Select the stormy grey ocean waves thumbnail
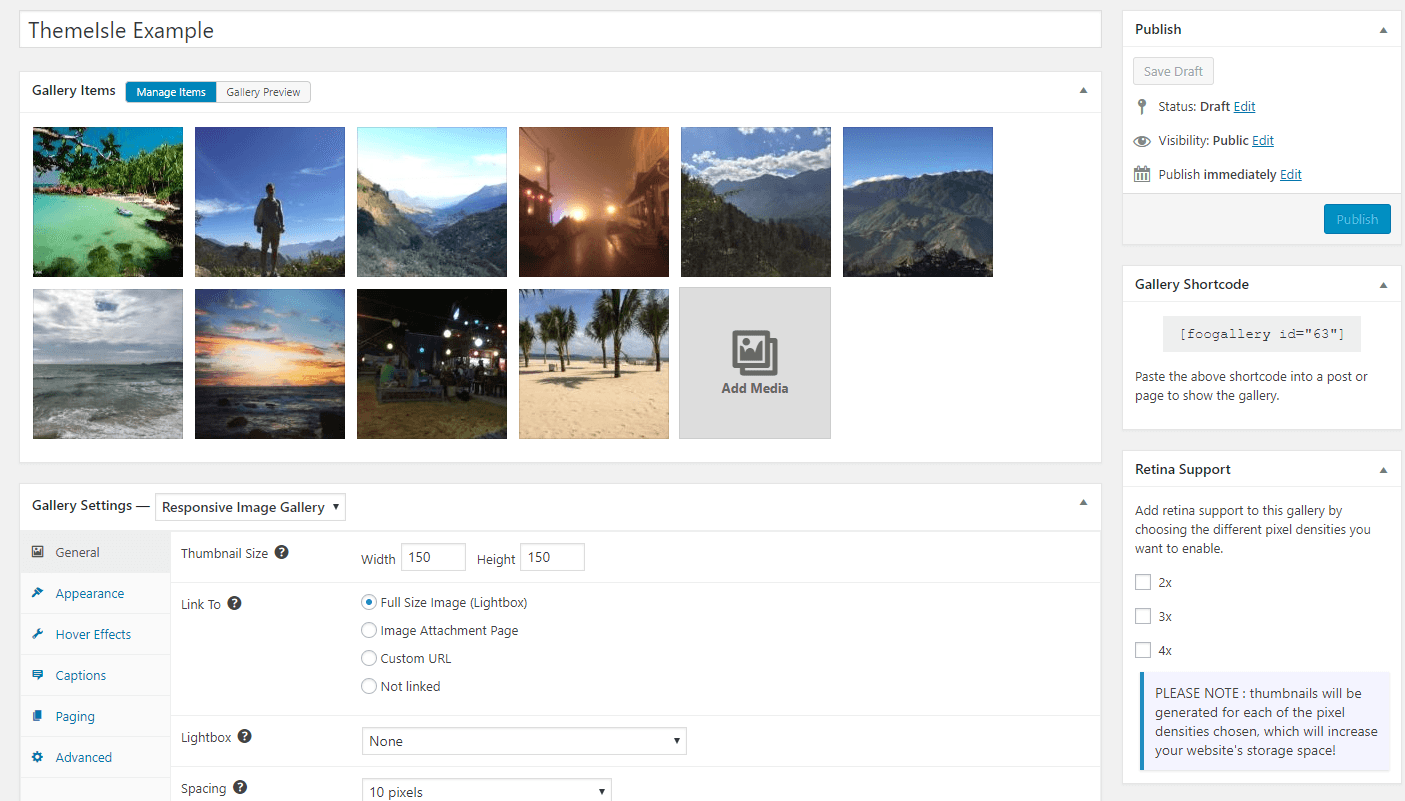The image size is (1405, 801). (108, 364)
